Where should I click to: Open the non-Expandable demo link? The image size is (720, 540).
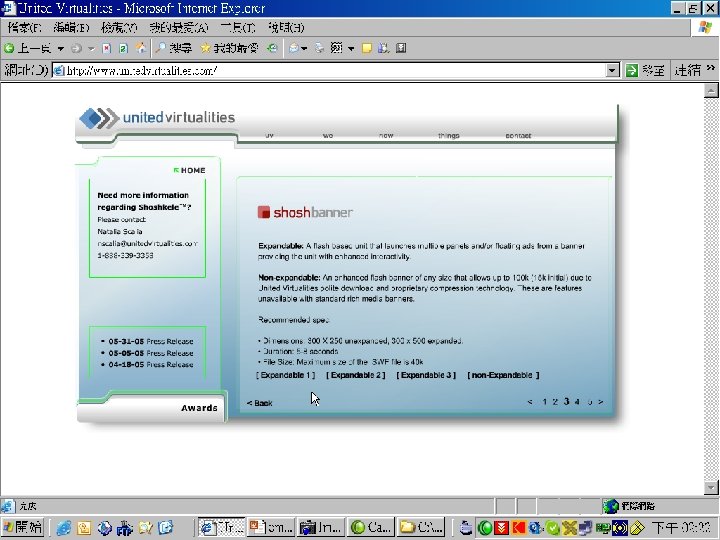(x=503, y=375)
